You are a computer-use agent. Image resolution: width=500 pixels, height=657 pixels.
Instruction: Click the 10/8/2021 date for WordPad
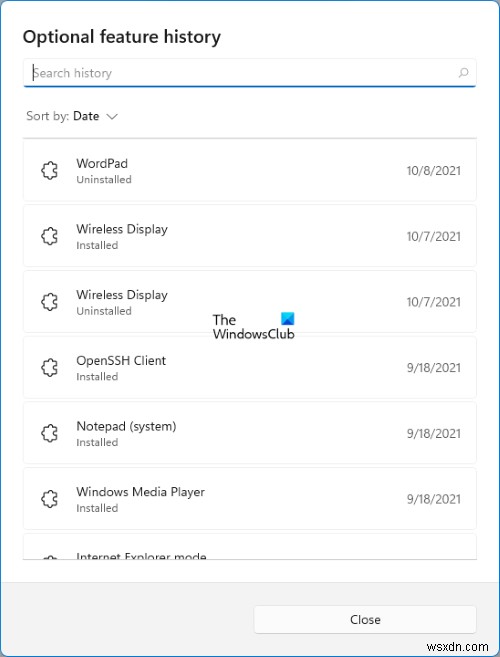pyautogui.click(x=433, y=171)
